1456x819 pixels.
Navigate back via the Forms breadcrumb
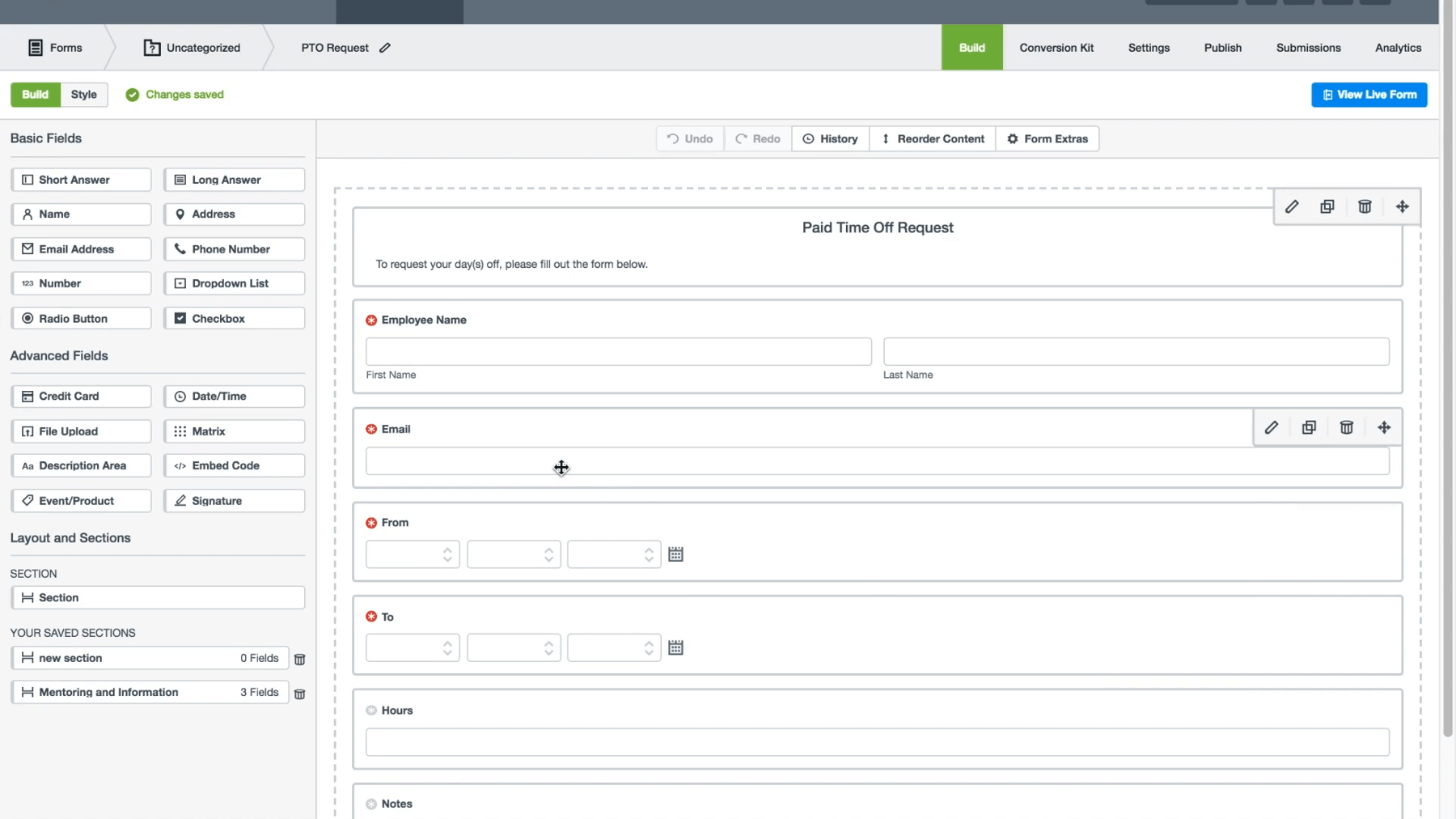click(54, 47)
